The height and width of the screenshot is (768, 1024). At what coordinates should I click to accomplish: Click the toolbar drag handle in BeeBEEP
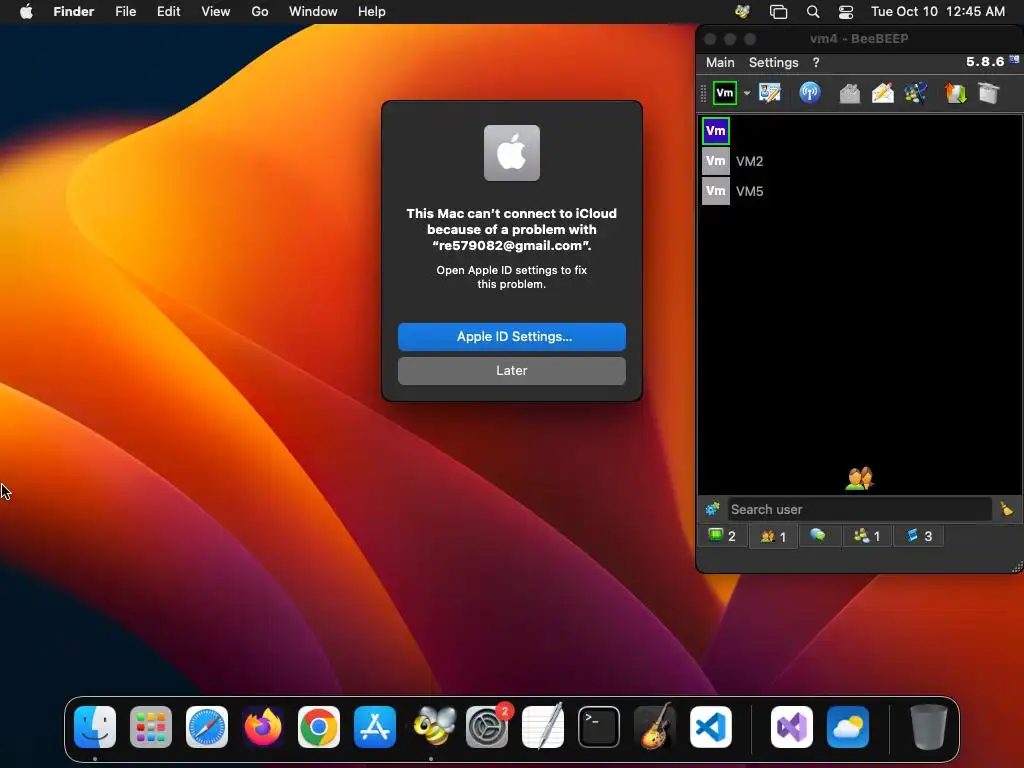pos(703,93)
